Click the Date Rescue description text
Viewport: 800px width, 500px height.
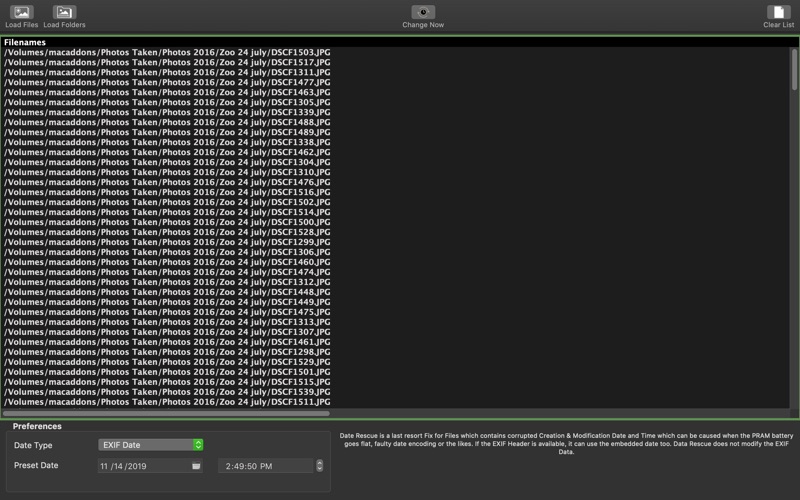tap(566, 444)
